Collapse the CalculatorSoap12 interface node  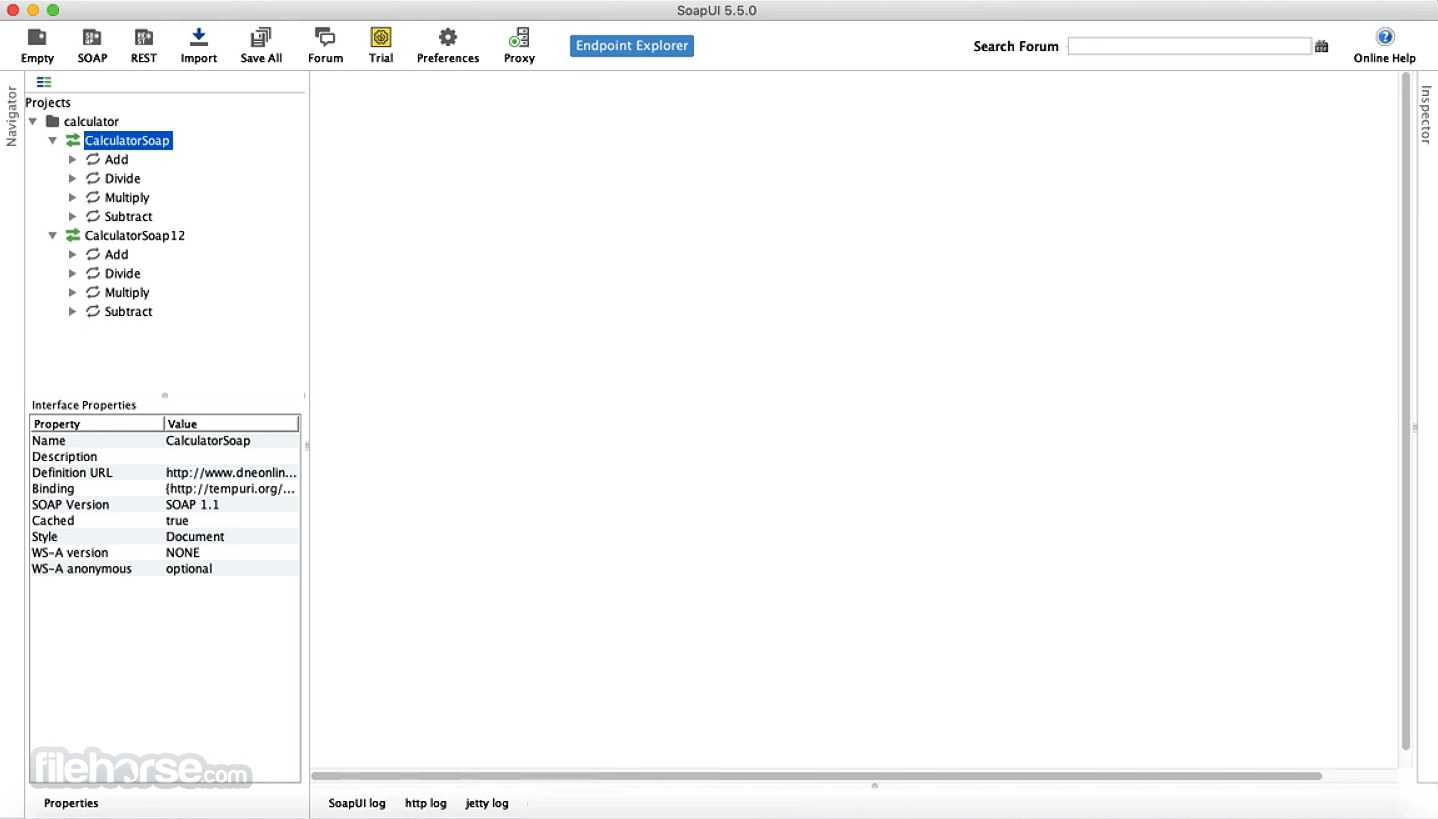[53, 236]
